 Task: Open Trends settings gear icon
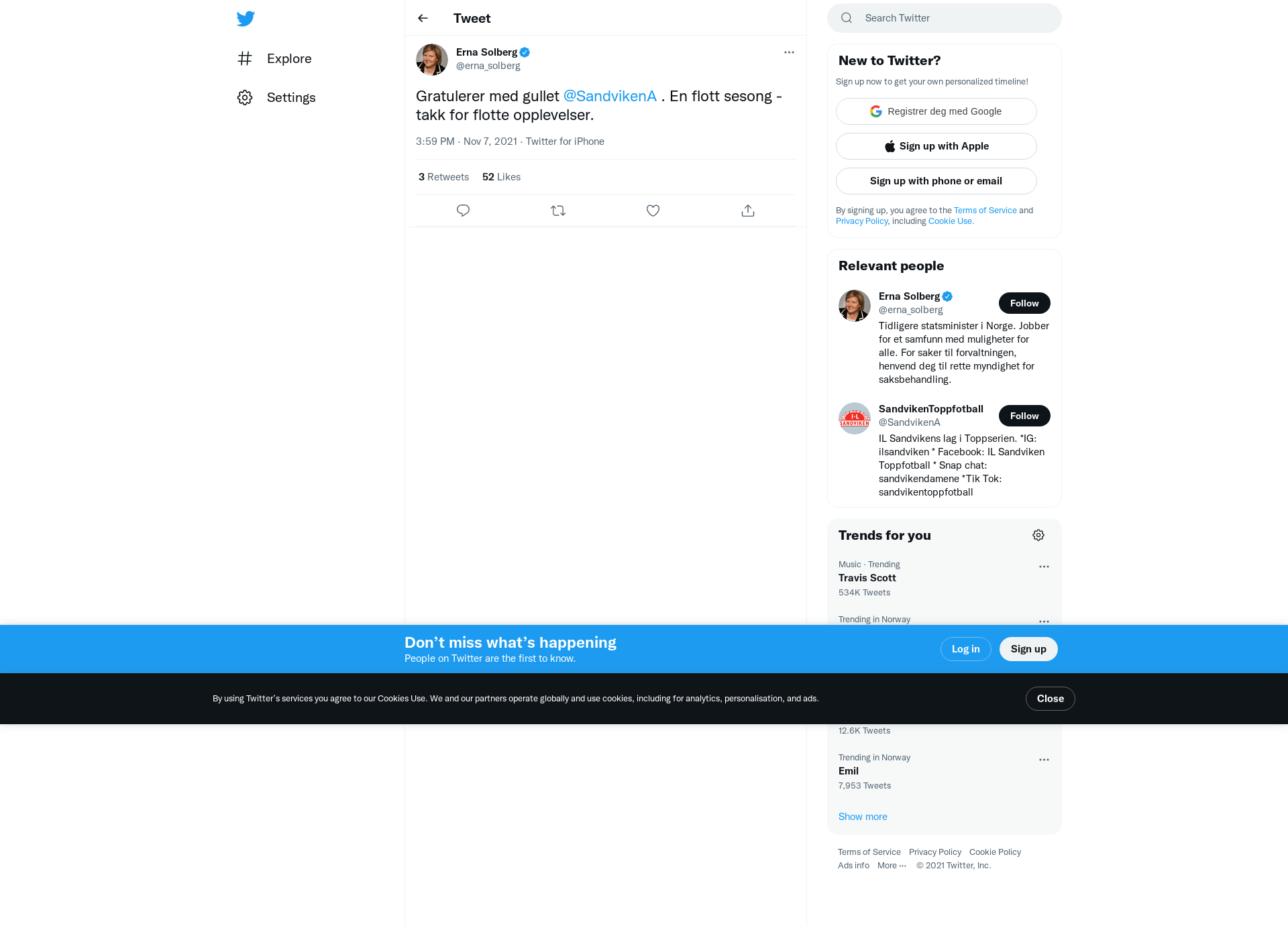coord(1038,535)
